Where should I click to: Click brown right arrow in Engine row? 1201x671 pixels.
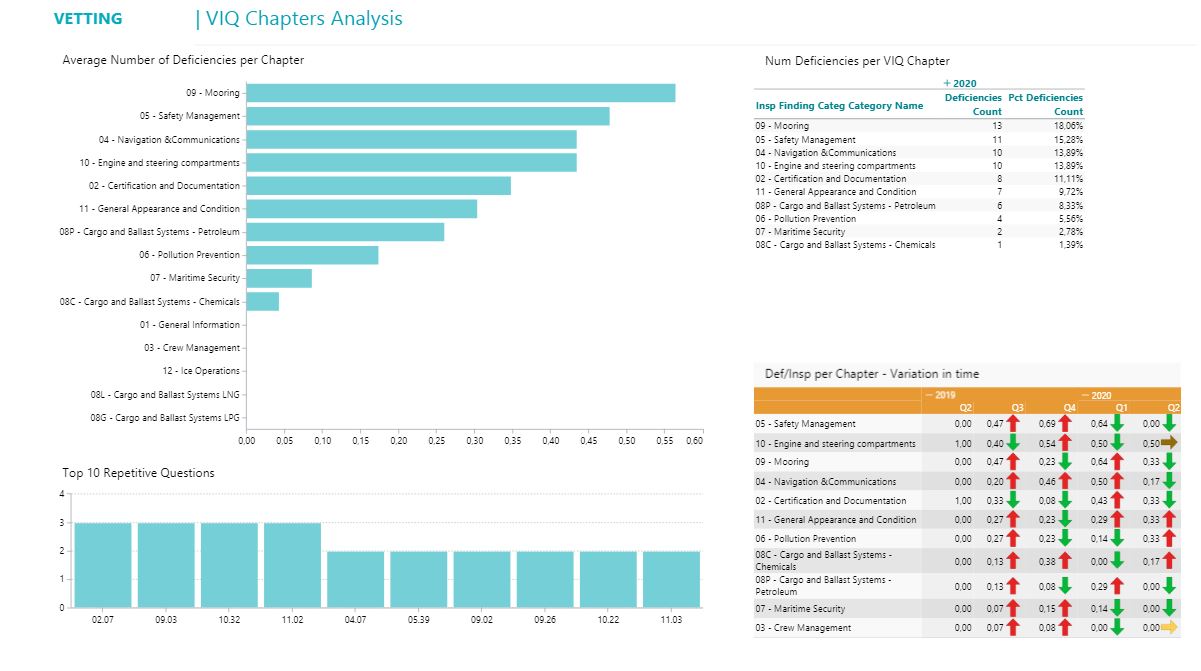click(1169, 443)
